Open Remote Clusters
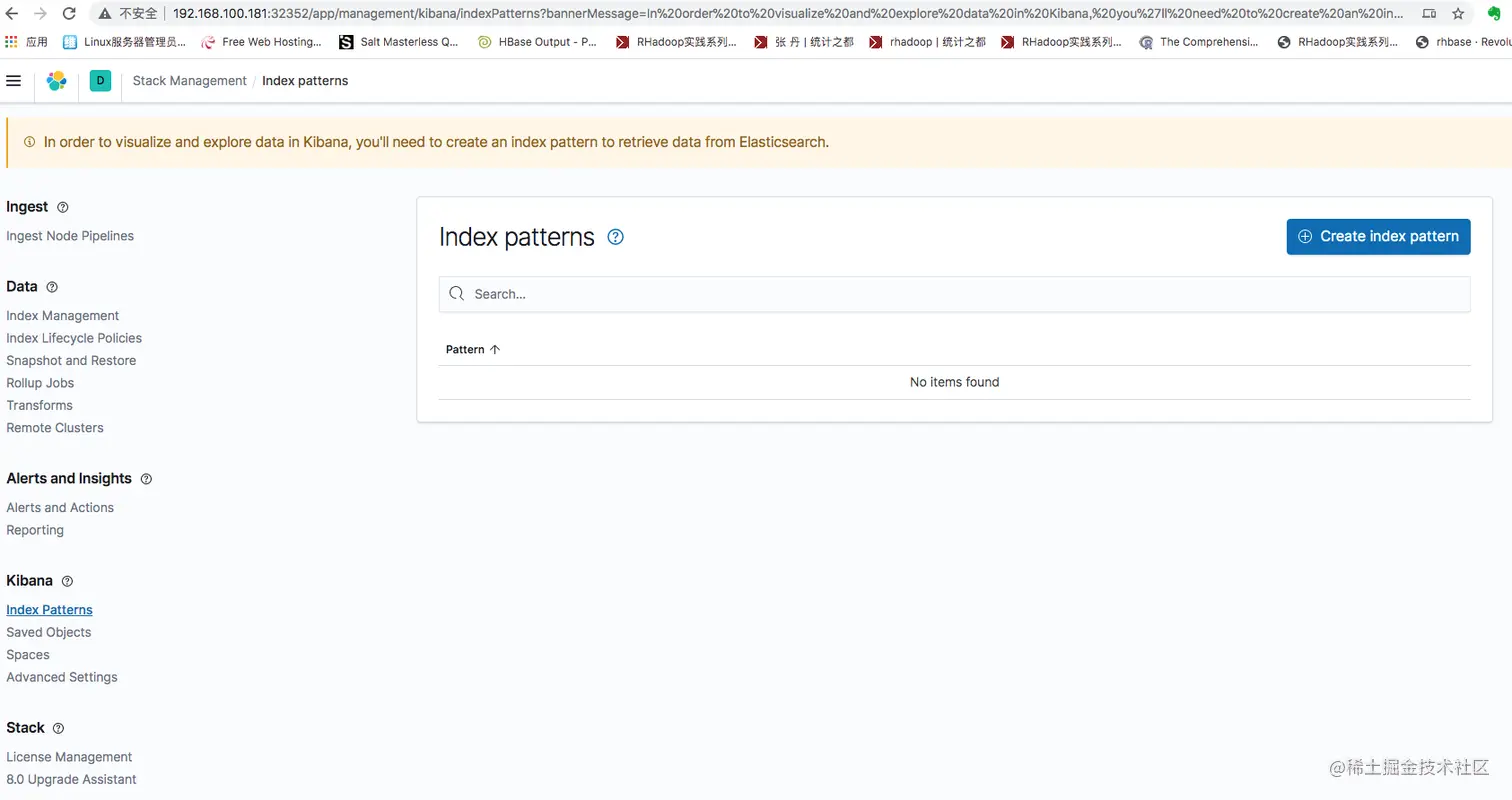Viewport: 1512px width, 800px height. (55, 428)
